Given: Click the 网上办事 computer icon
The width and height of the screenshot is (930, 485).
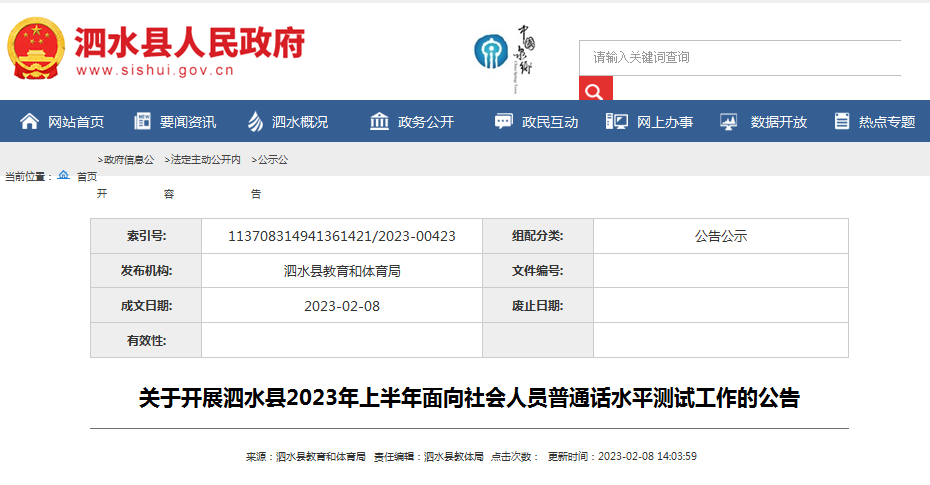Looking at the screenshot, I should (617, 122).
